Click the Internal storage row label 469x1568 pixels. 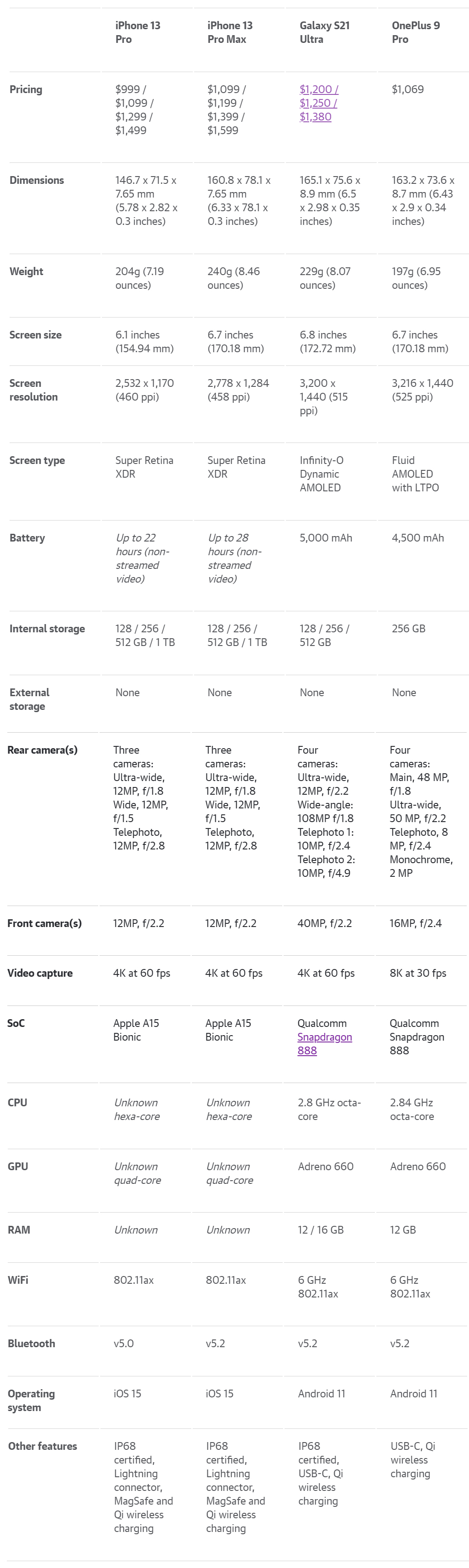point(47,629)
